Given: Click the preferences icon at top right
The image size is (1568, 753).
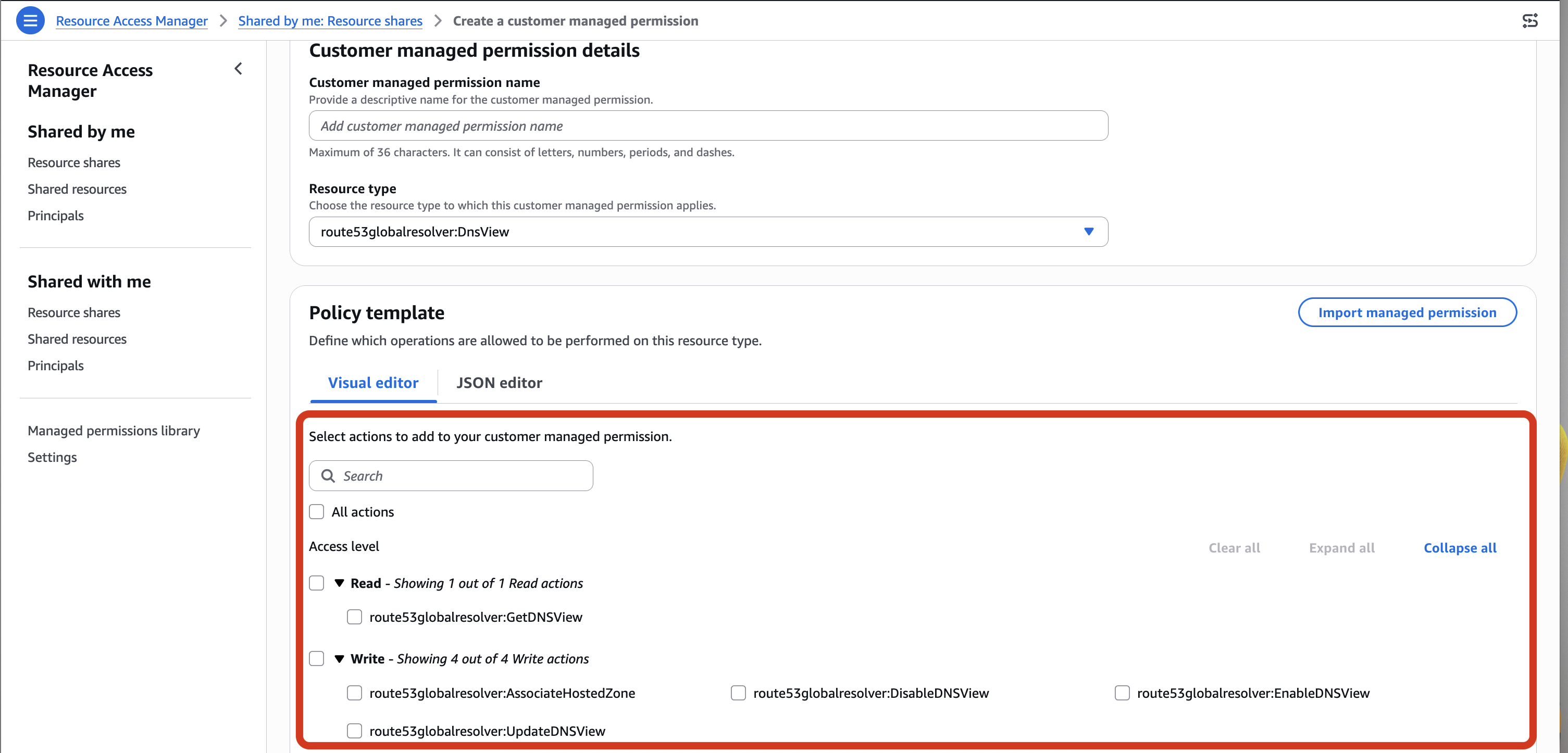Looking at the screenshot, I should 1529,21.
